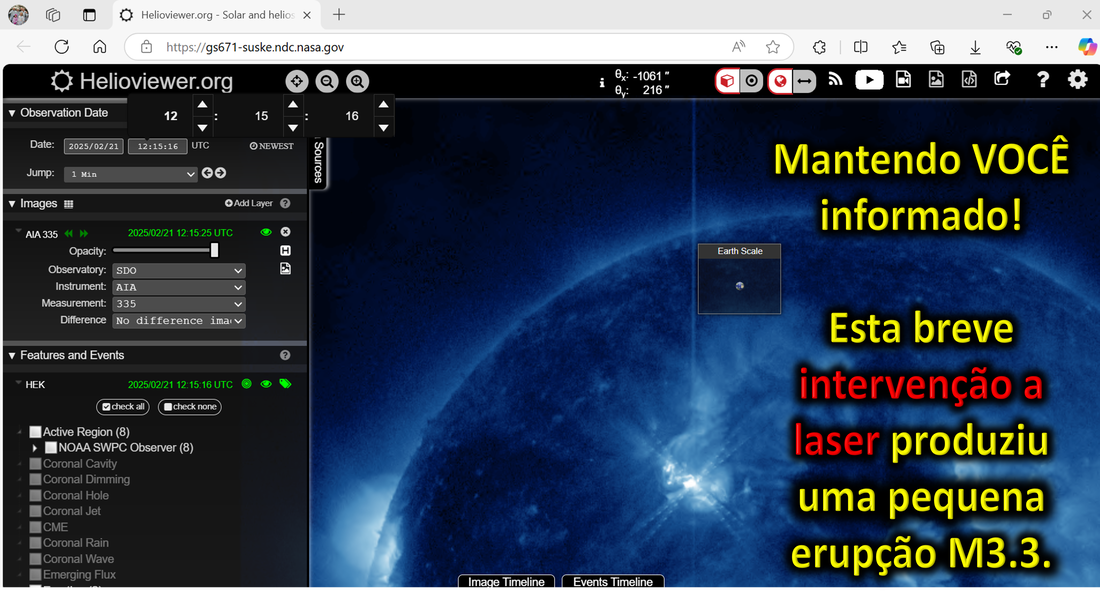Viewport: 1100px width, 597px height.
Task: Open the Image Timeline tab
Action: (x=507, y=582)
